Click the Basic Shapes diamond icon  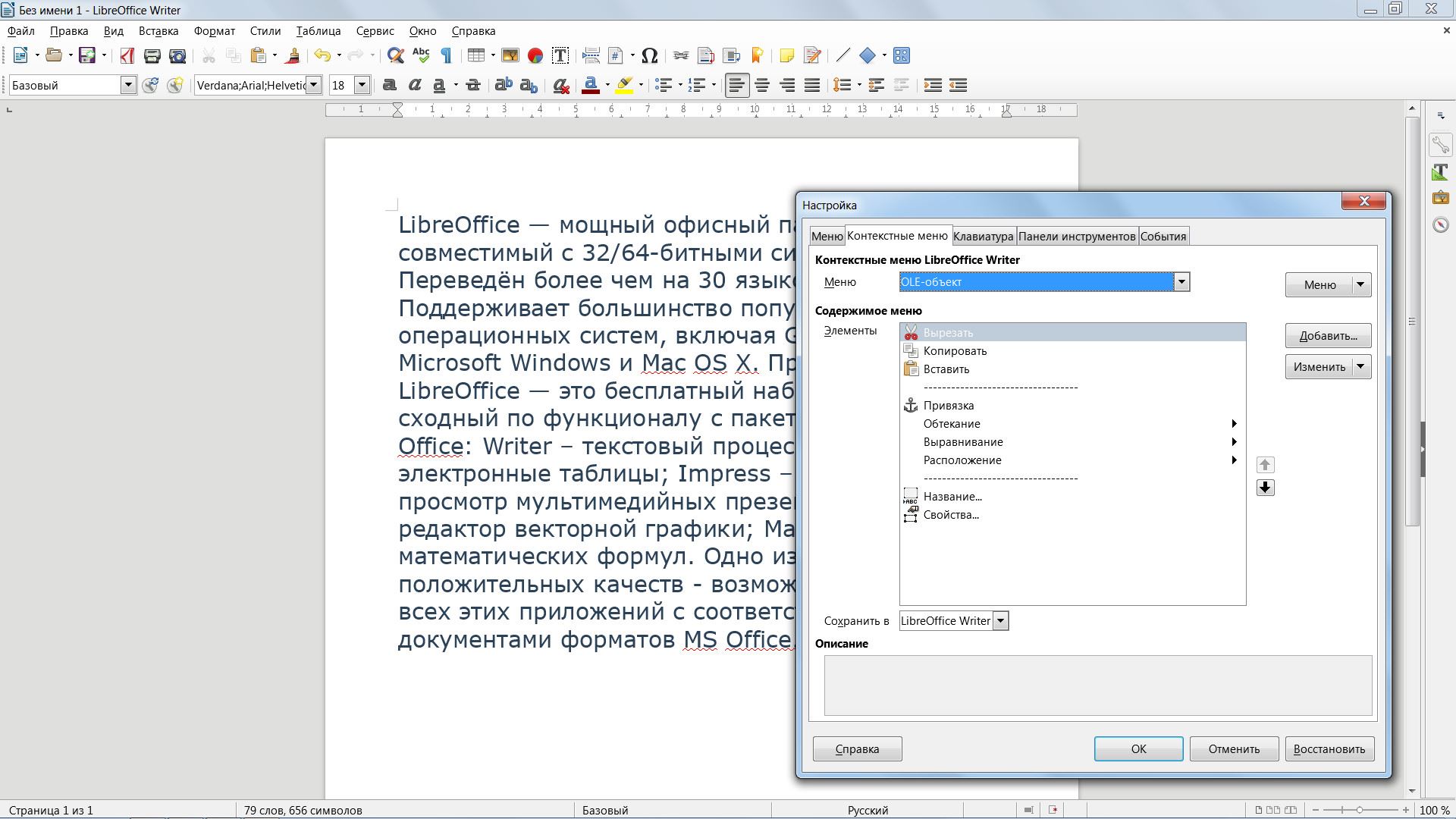point(868,55)
